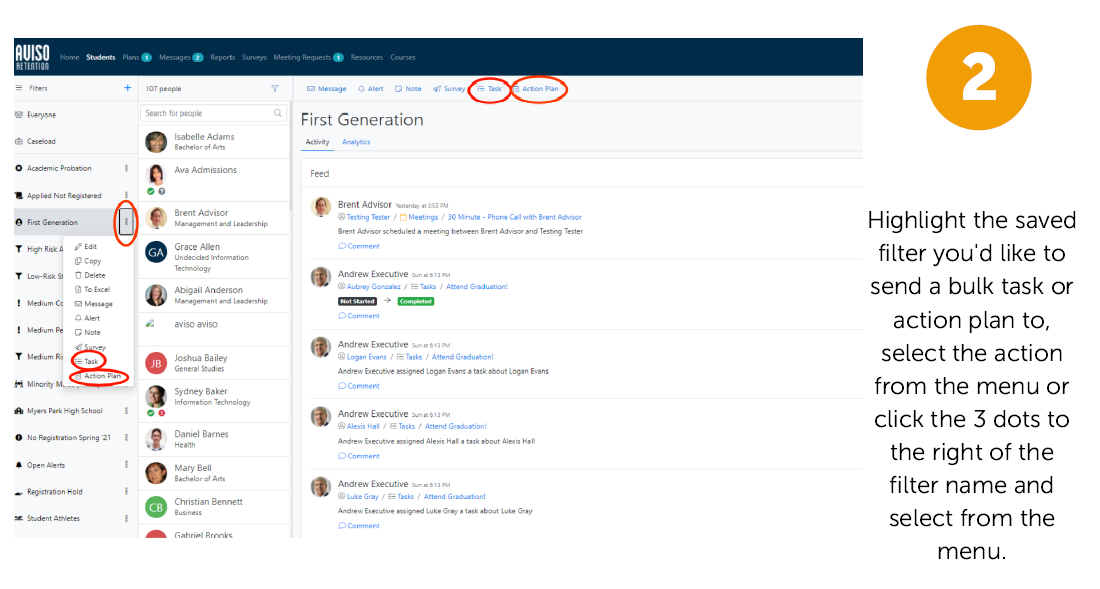Comment on the Luke Gray task post
The height and width of the screenshot is (589, 1100).
click(x=358, y=526)
